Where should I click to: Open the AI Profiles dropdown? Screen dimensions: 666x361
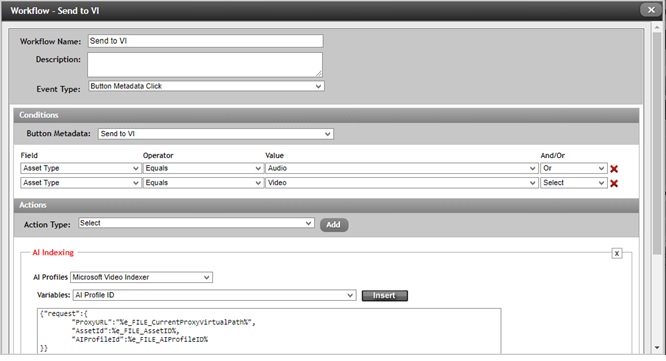pos(141,277)
